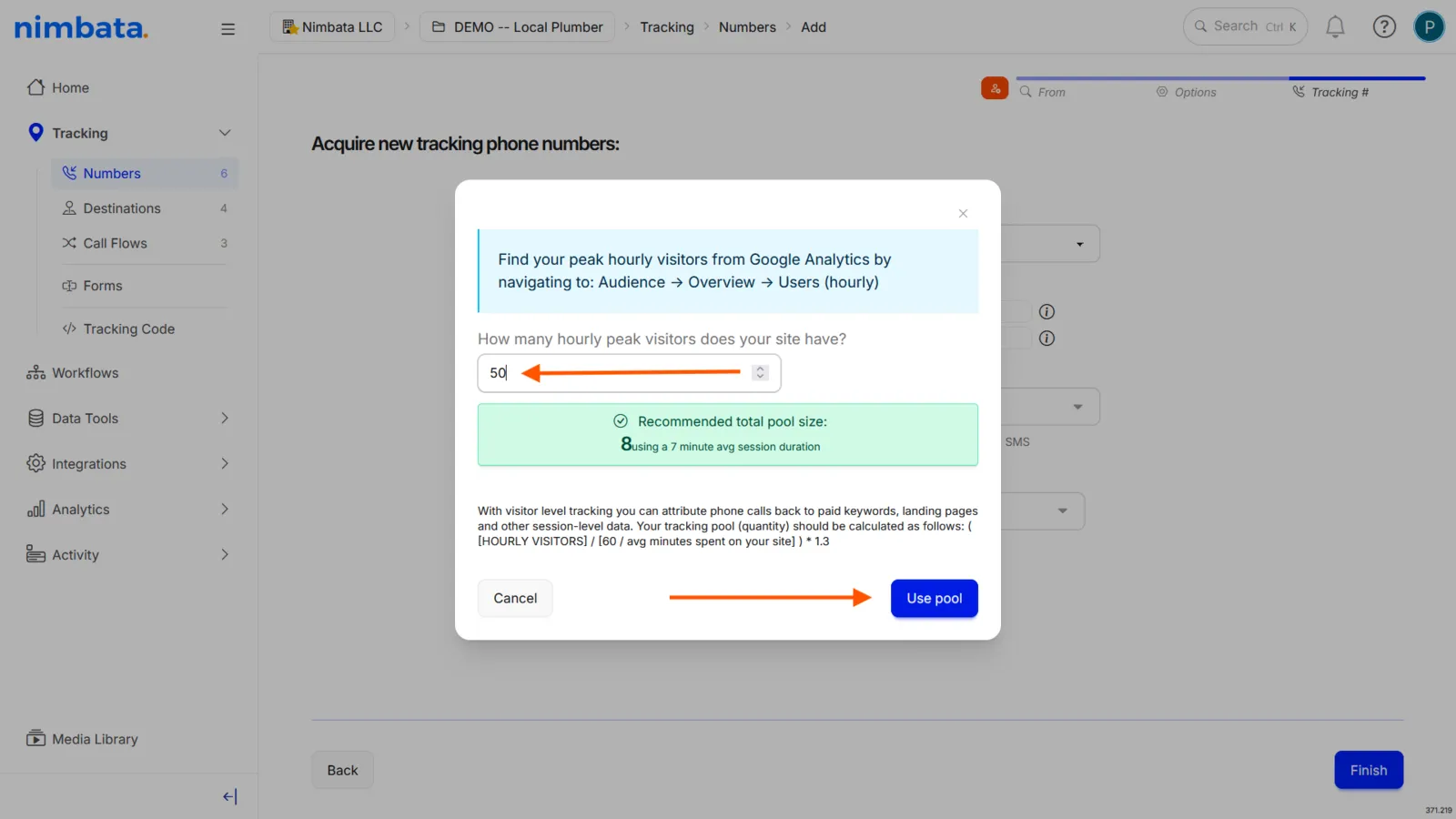Click the Back button
1456x819 pixels.
pos(342,771)
